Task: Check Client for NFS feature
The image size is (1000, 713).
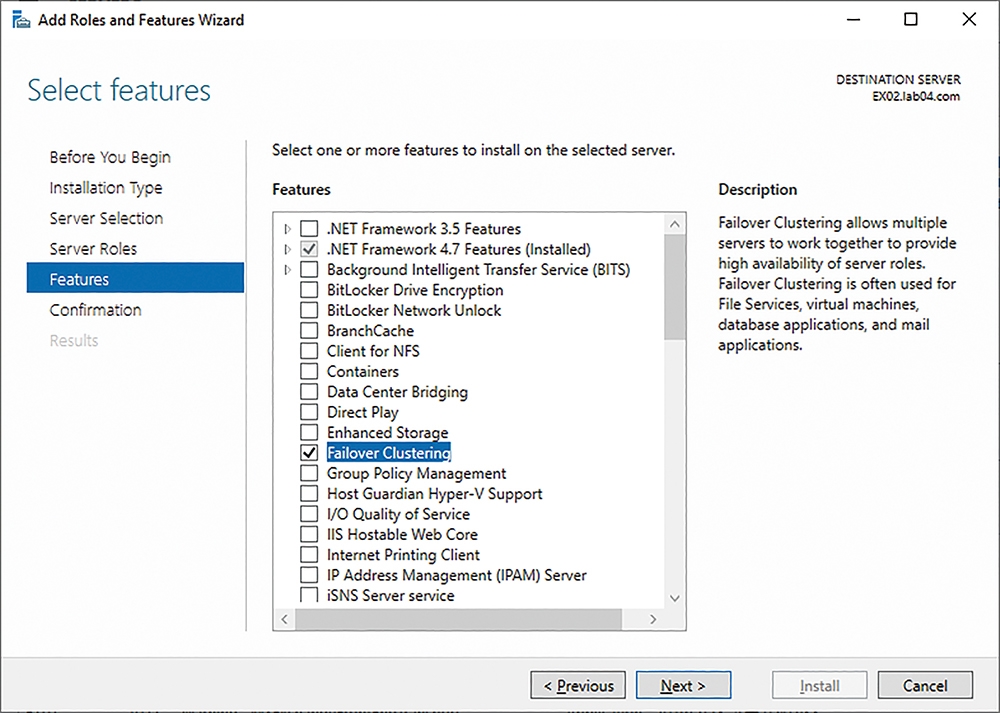Action: (x=309, y=351)
